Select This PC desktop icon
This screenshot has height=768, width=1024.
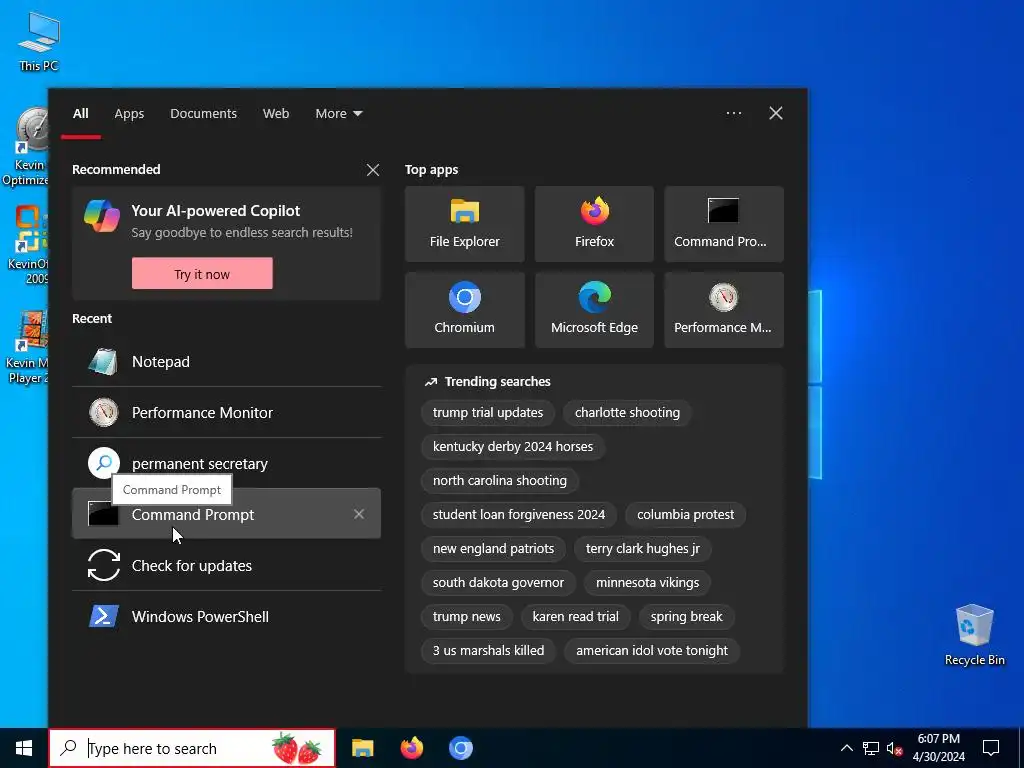(x=39, y=40)
